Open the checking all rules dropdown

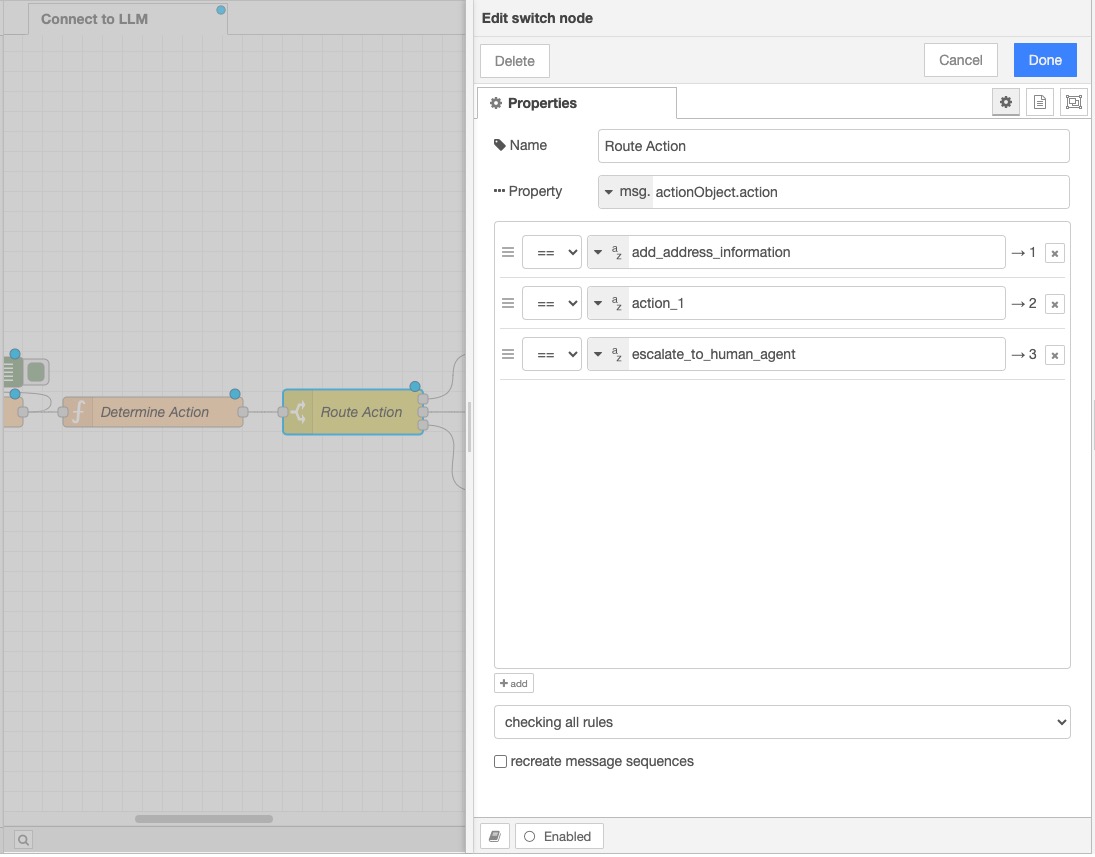[782, 722]
